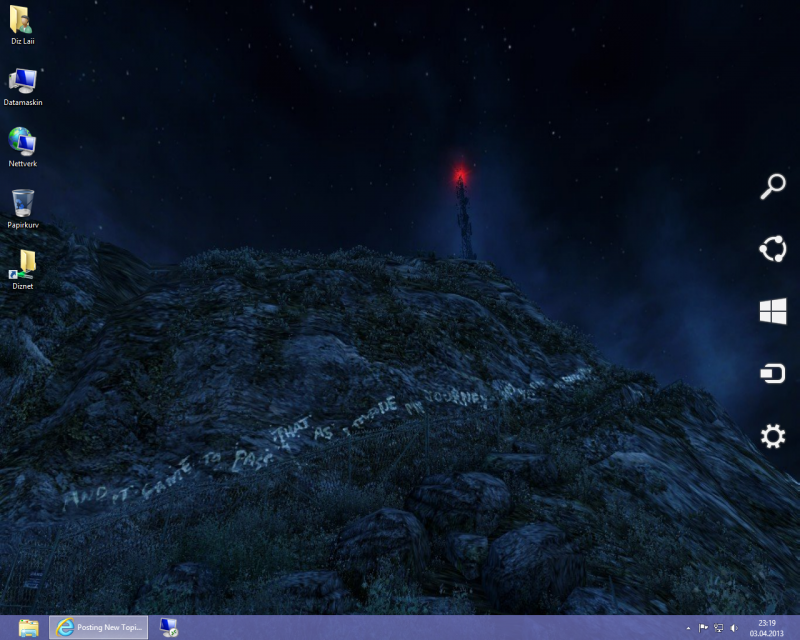The width and height of the screenshot is (800, 640).
Task: Open the Settings gear charm
Action: [773, 436]
